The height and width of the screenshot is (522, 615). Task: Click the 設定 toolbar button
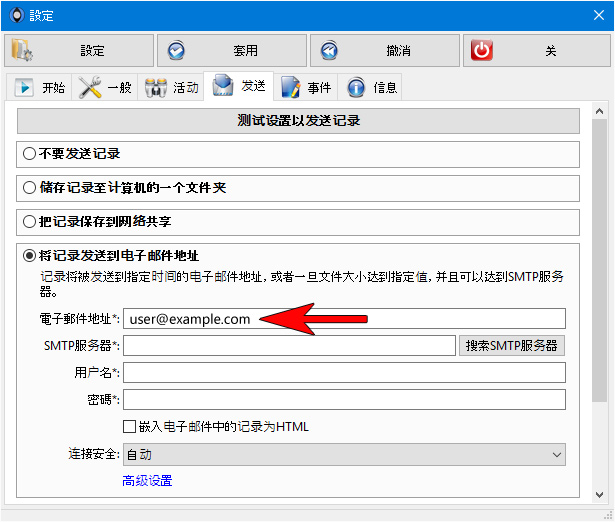[79, 51]
